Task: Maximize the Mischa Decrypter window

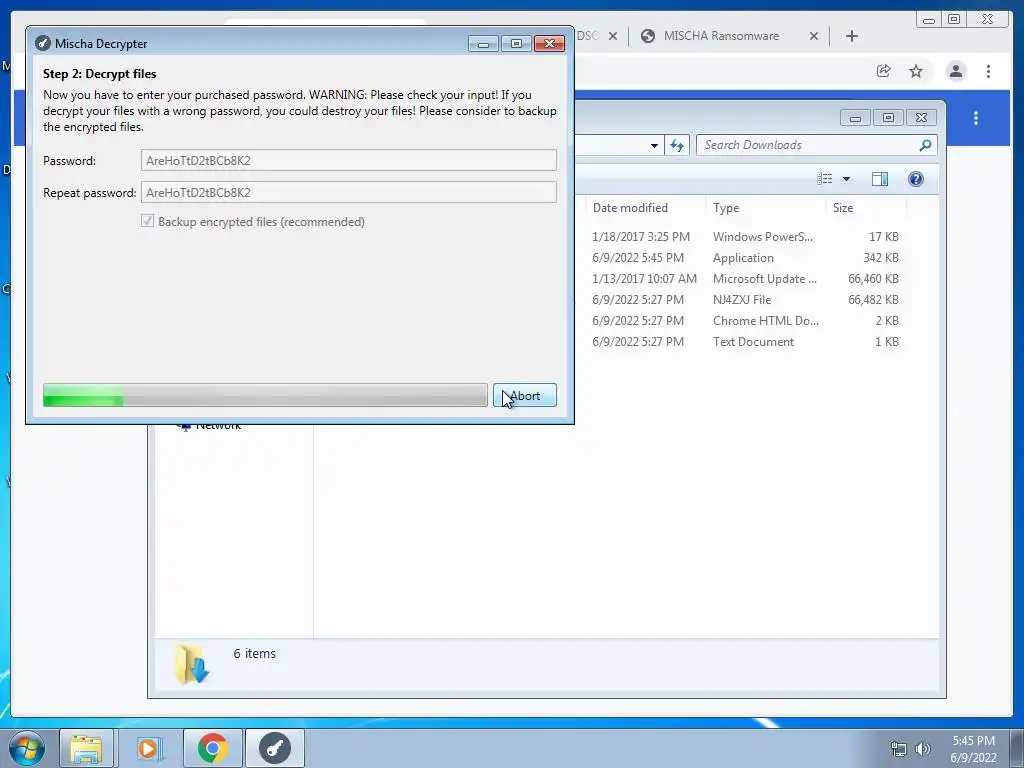Action: click(517, 44)
